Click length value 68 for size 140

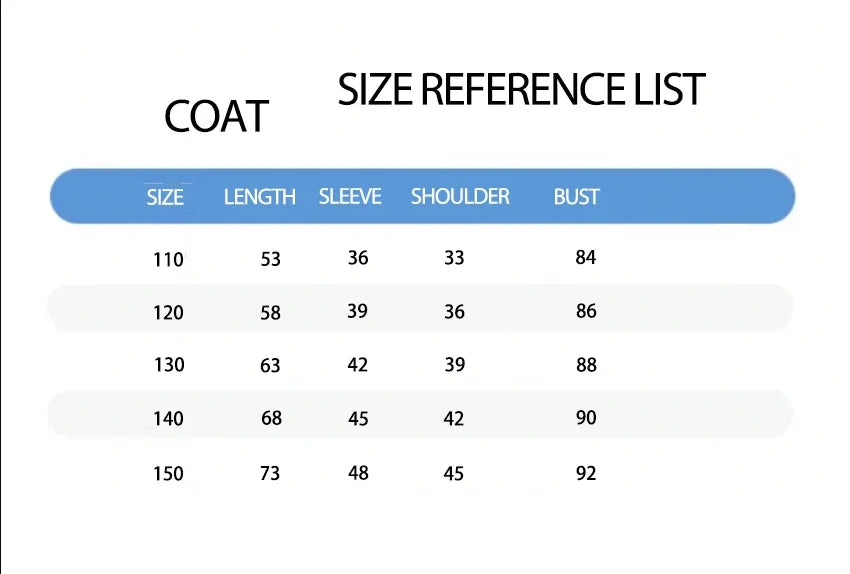click(x=271, y=418)
